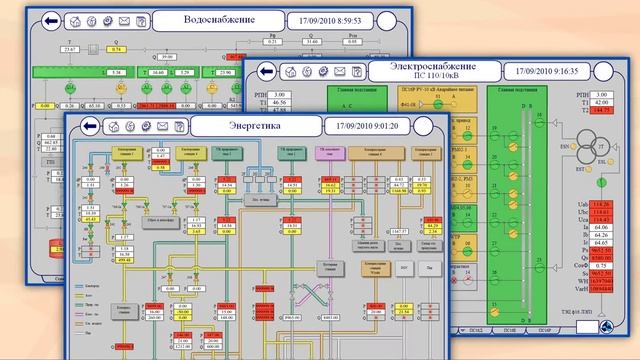Select the value 8965.00 in Энергетика
Screen dimensions: 640x360
[292, 317]
